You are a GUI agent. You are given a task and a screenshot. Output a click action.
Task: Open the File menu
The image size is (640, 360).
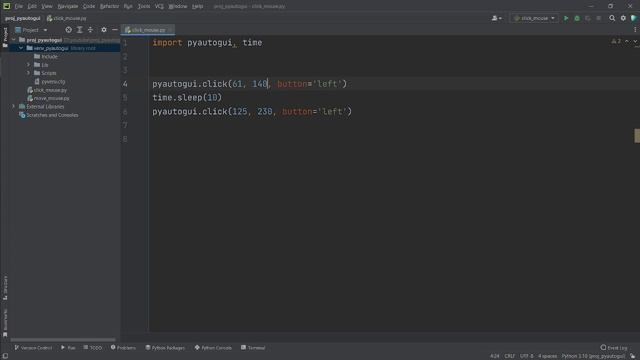click(19, 6)
